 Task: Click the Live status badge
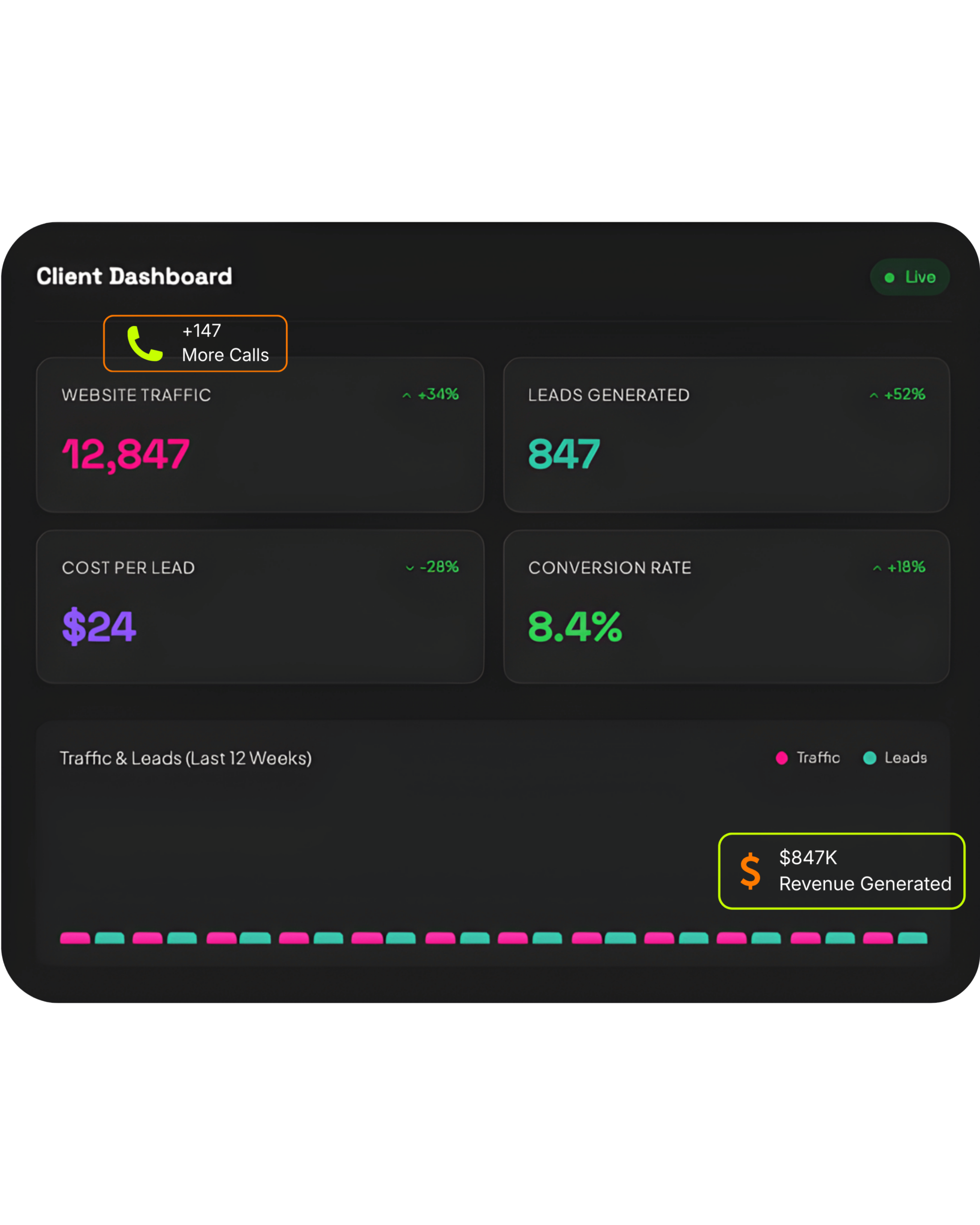click(910, 277)
